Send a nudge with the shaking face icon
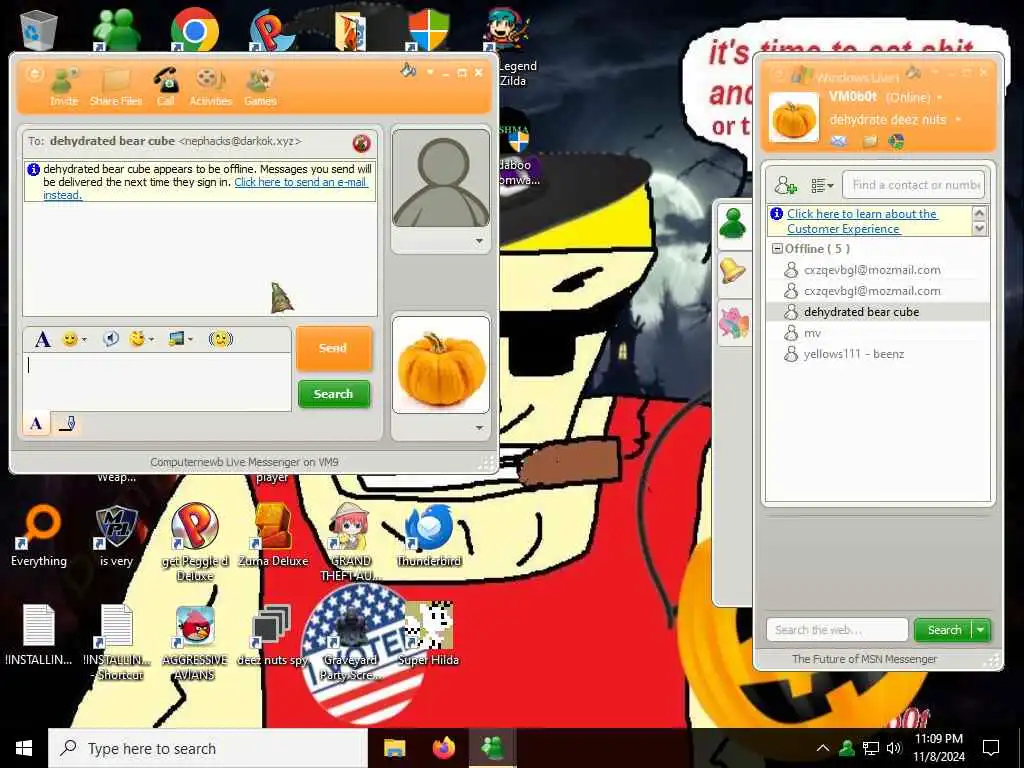This screenshot has width=1024, height=768. pyautogui.click(x=221, y=339)
